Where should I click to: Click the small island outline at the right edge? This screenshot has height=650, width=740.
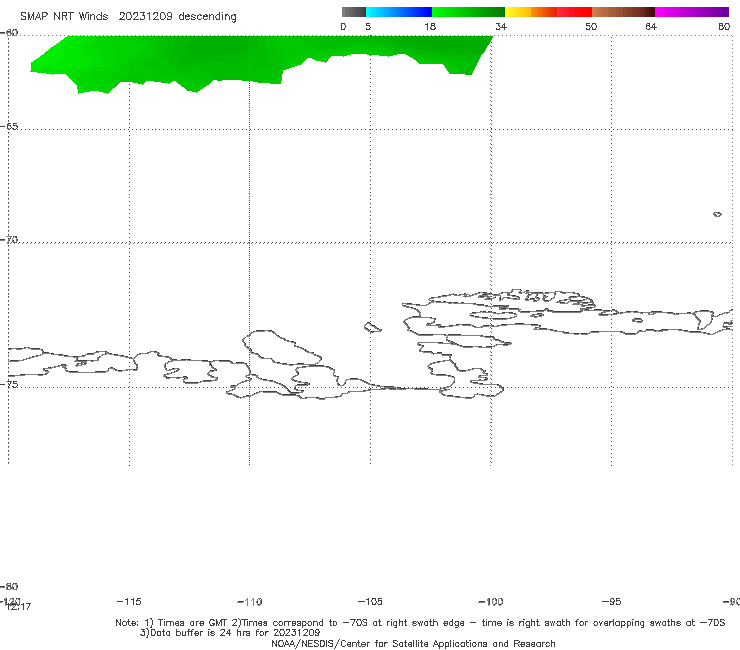point(717,214)
